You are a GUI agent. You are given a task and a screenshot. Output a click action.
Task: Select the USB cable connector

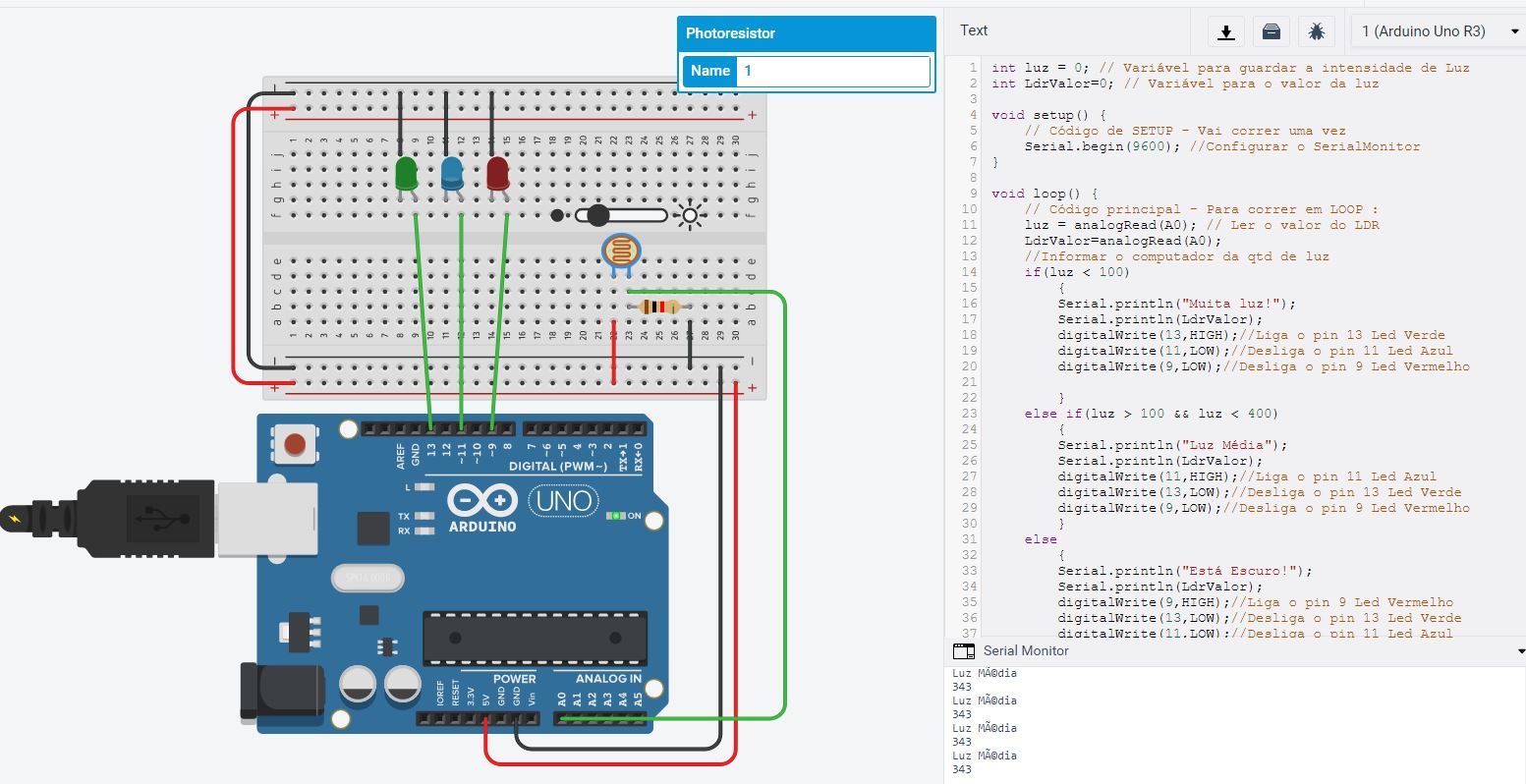(x=159, y=519)
